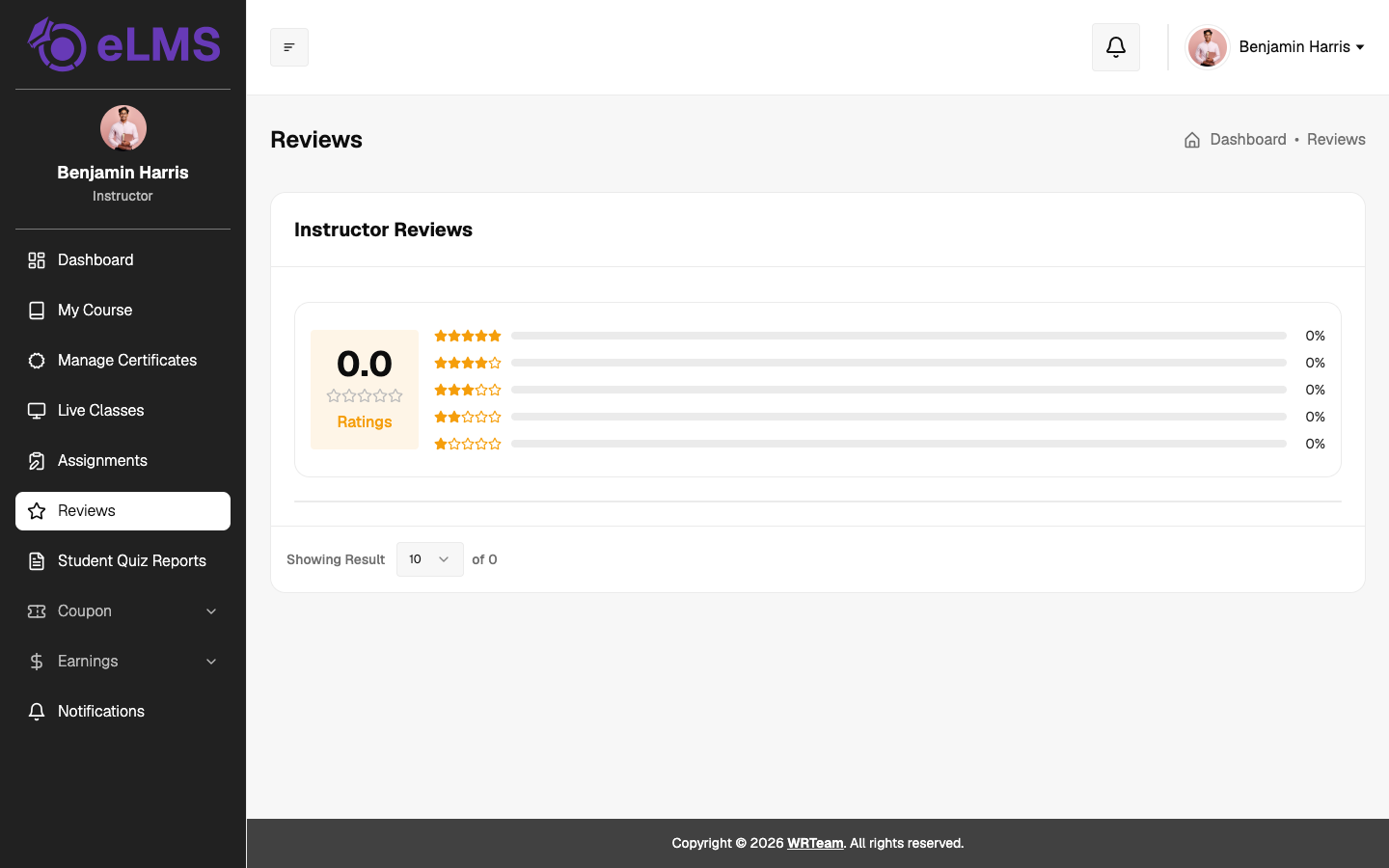This screenshot has height=868, width=1389.
Task: Click the My Course book icon
Action: [37, 311]
